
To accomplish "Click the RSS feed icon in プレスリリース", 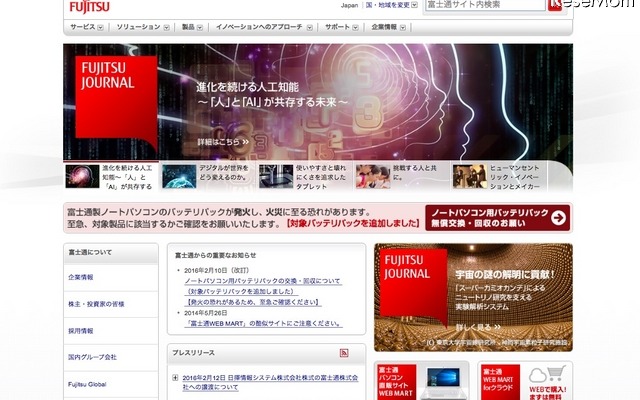I will [x=344, y=353].
